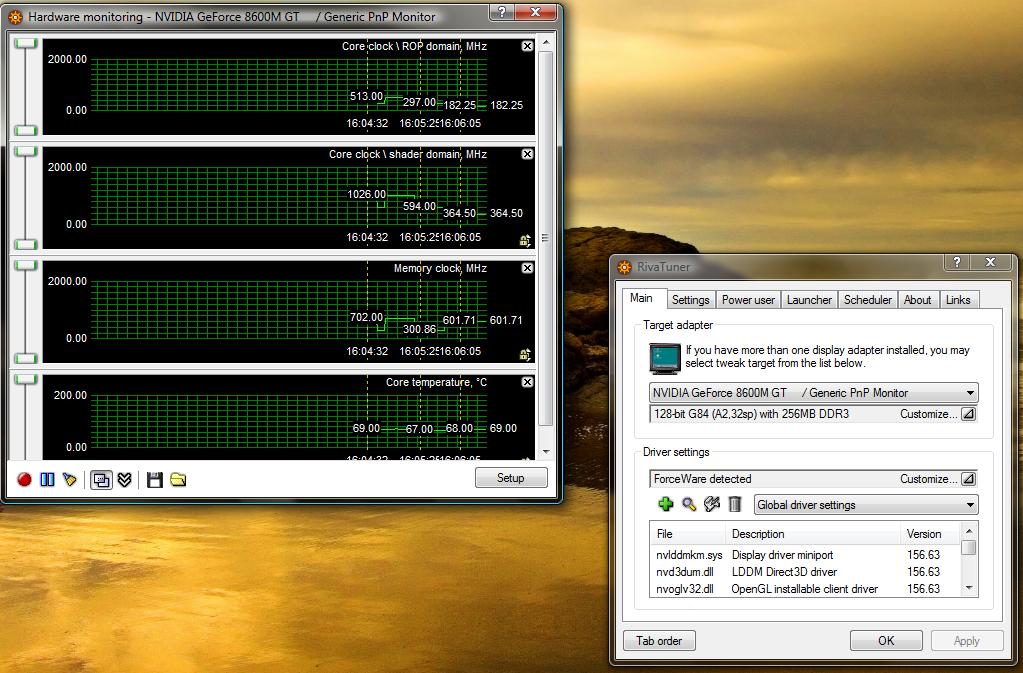
Task: Select the nvlddmkm.sys row
Action: (805, 555)
